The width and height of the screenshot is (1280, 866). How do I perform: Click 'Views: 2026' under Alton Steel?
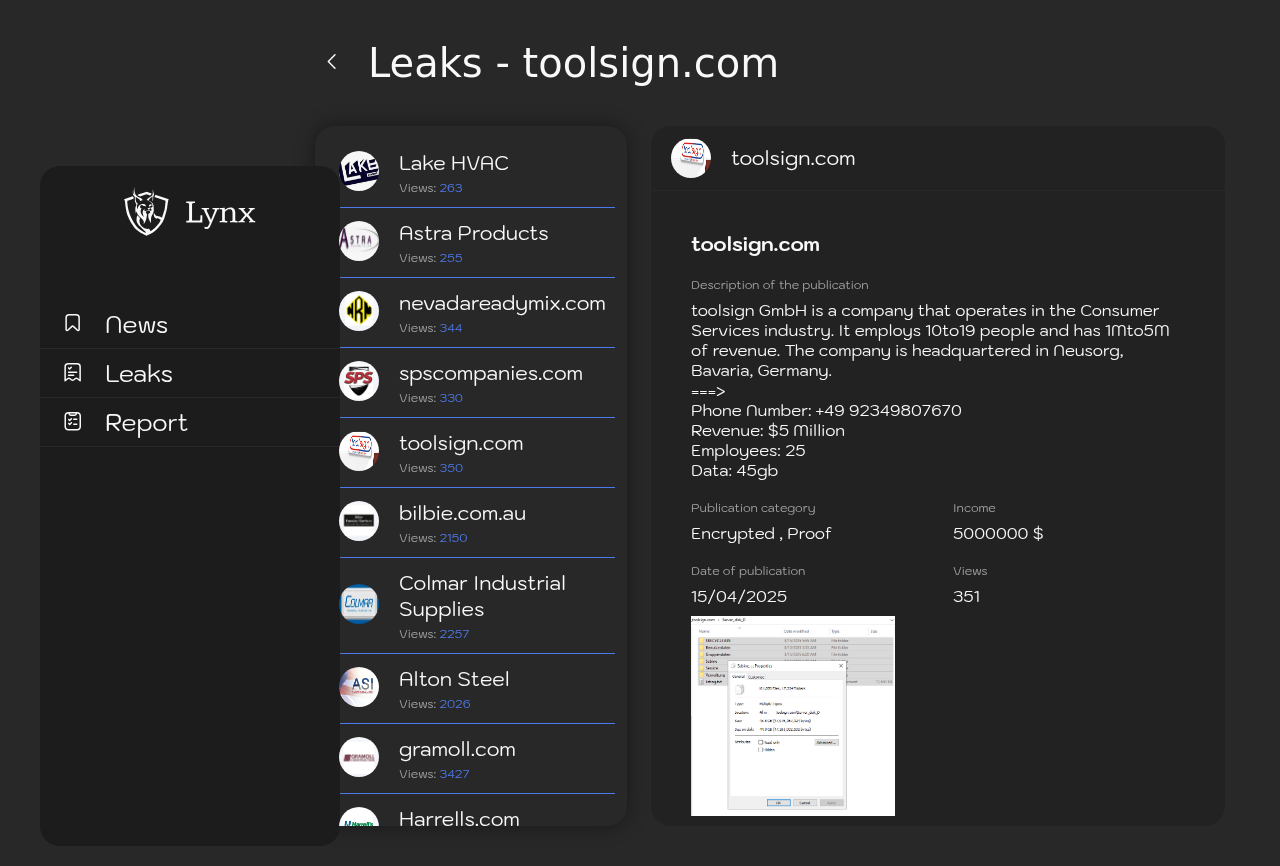pos(435,704)
